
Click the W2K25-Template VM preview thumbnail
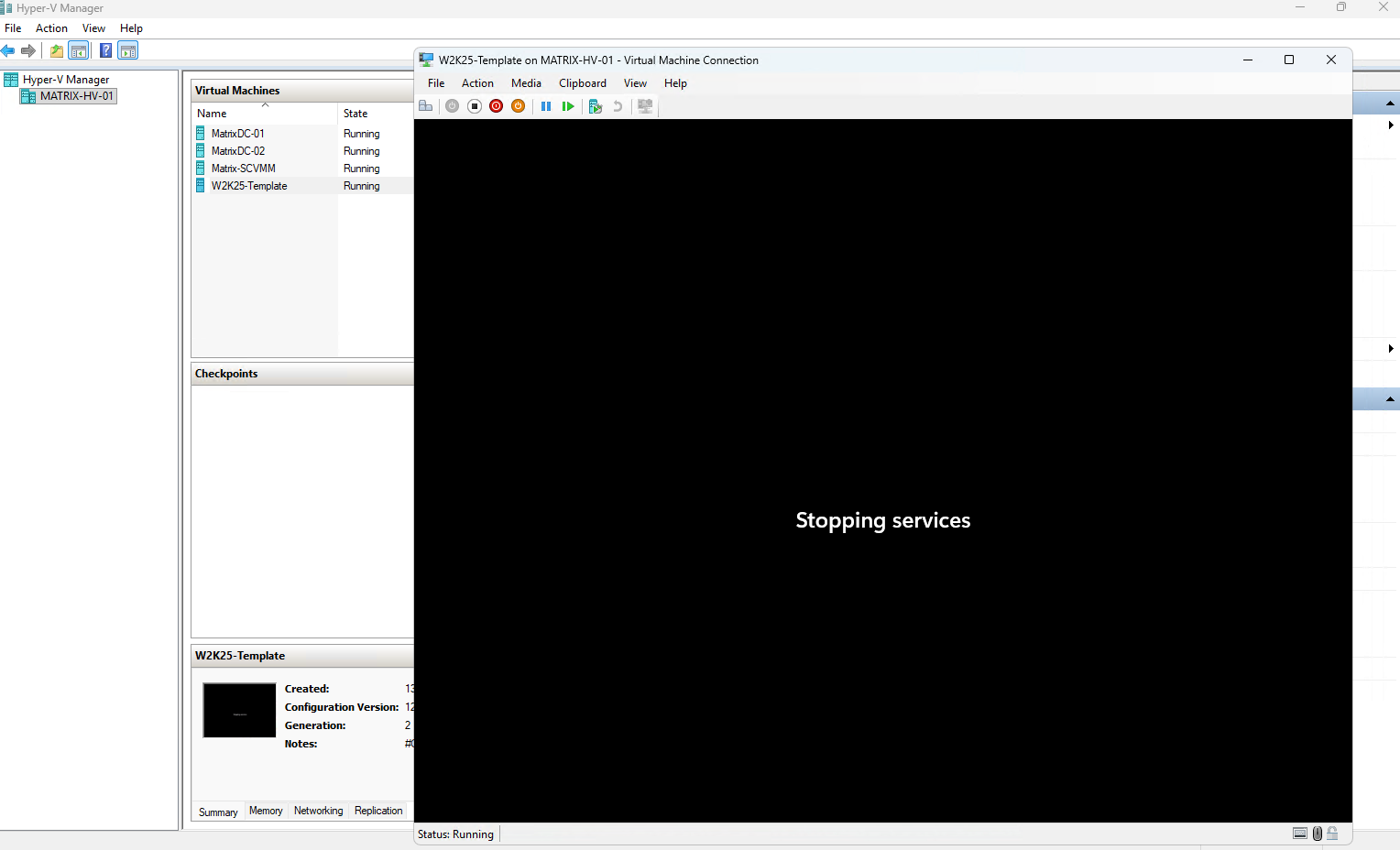239,711
